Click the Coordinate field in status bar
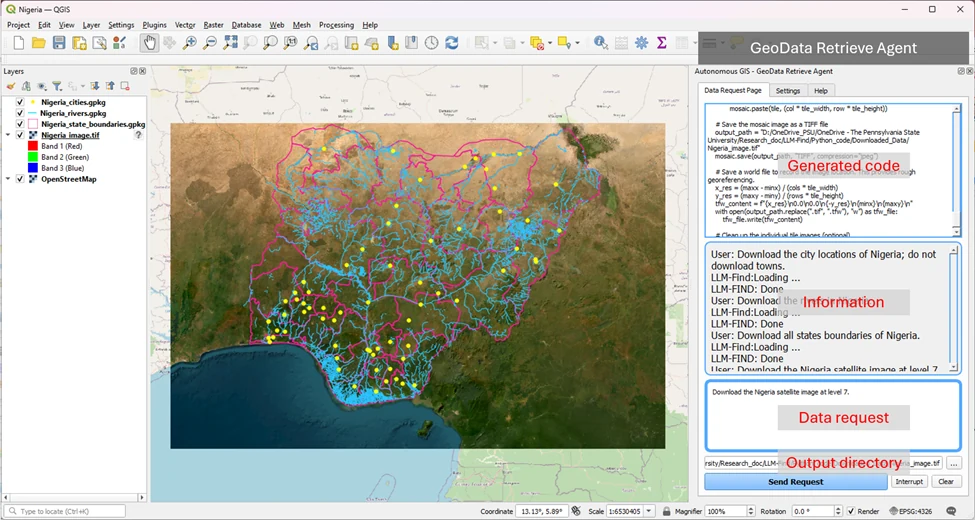 (540, 511)
